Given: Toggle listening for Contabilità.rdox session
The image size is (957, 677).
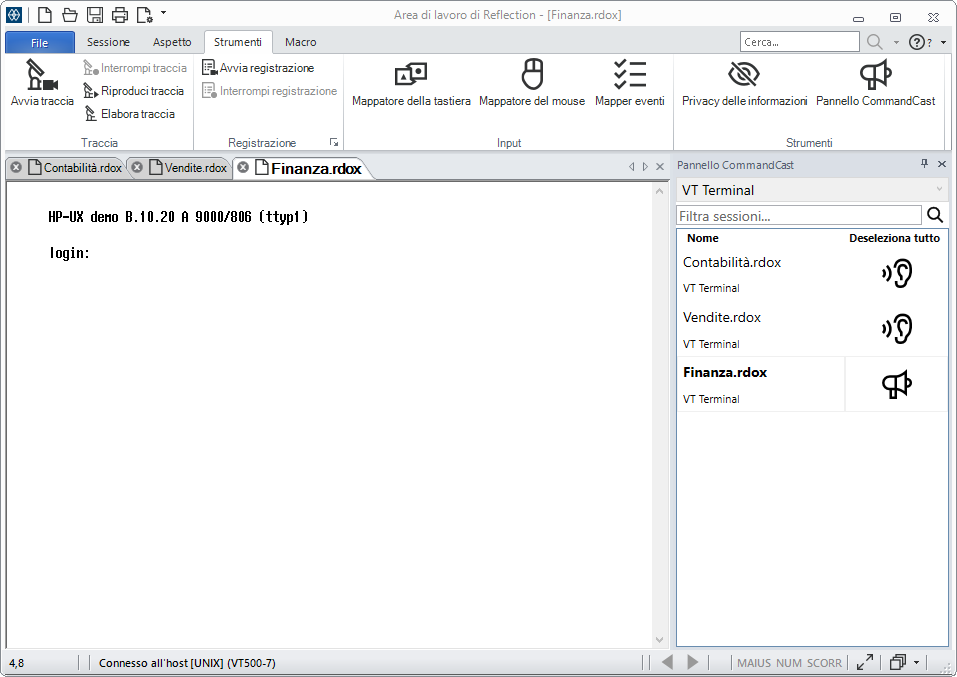Looking at the screenshot, I should coord(897,274).
